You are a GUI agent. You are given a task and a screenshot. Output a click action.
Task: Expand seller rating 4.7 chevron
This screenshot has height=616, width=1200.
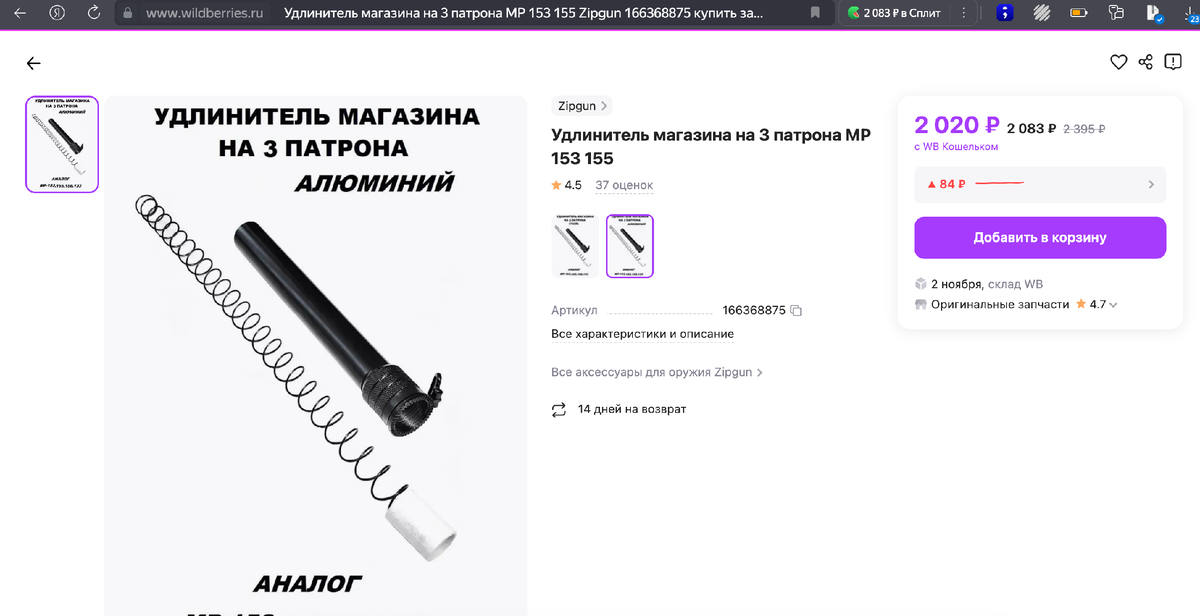tap(1113, 305)
